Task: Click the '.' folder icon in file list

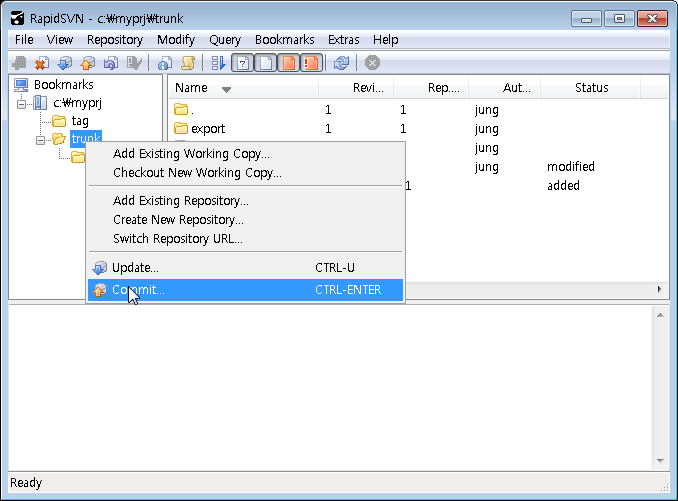Action: click(x=181, y=109)
